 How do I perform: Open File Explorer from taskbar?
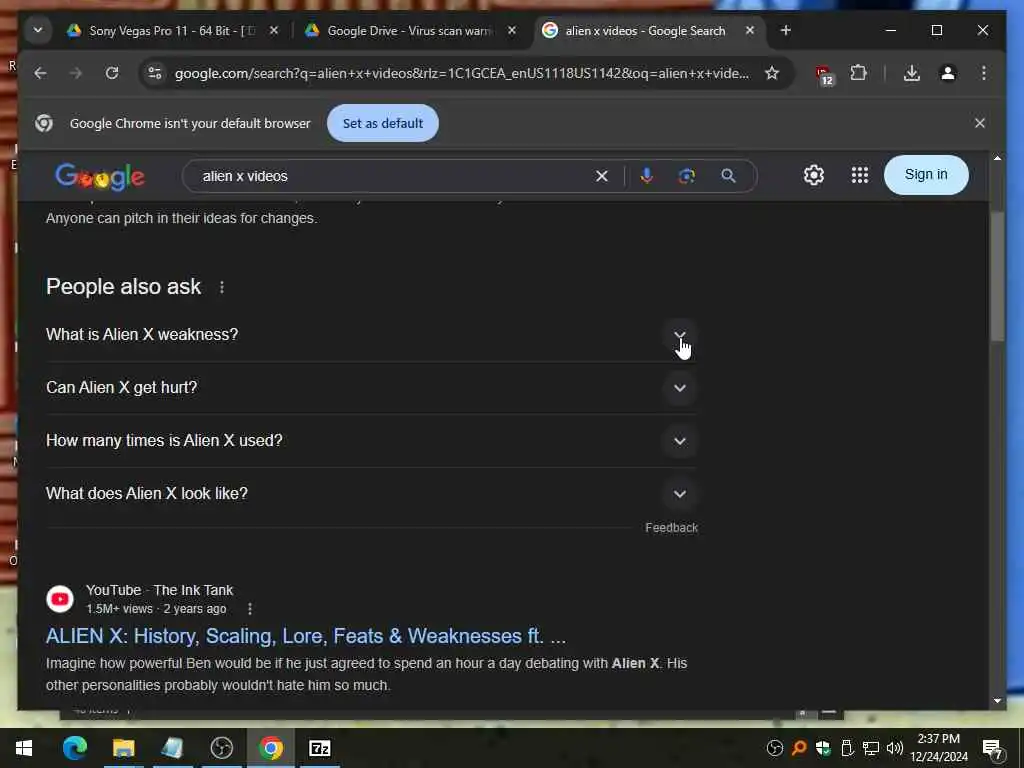[123, 748]
